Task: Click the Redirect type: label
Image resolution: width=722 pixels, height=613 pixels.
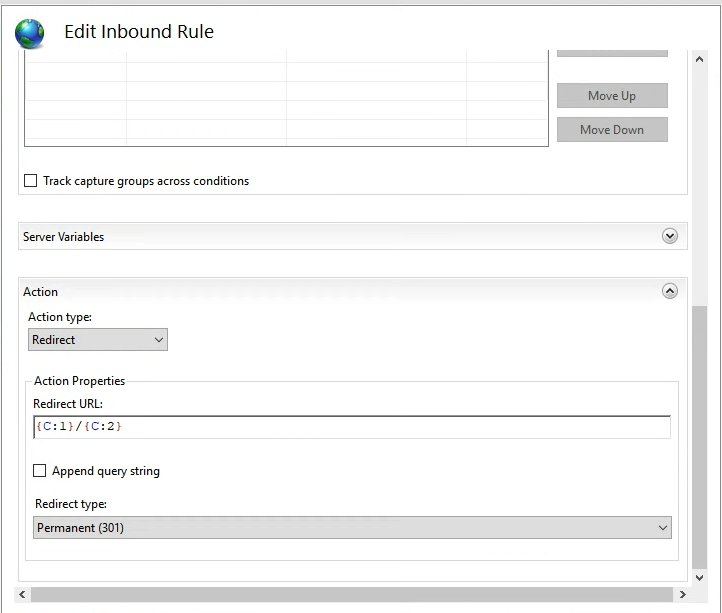Action: (x=71, y=504)
